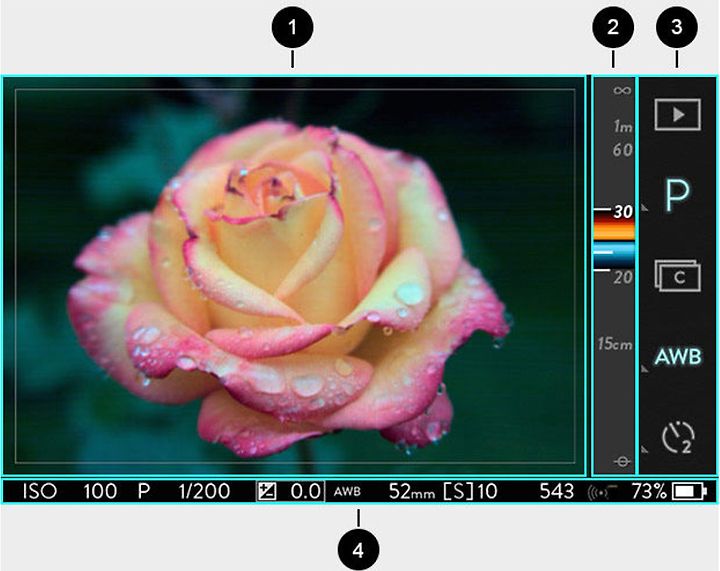720x571 pixels.
Task: Select the continuous drive mode icon
Action: click(677, 275)
